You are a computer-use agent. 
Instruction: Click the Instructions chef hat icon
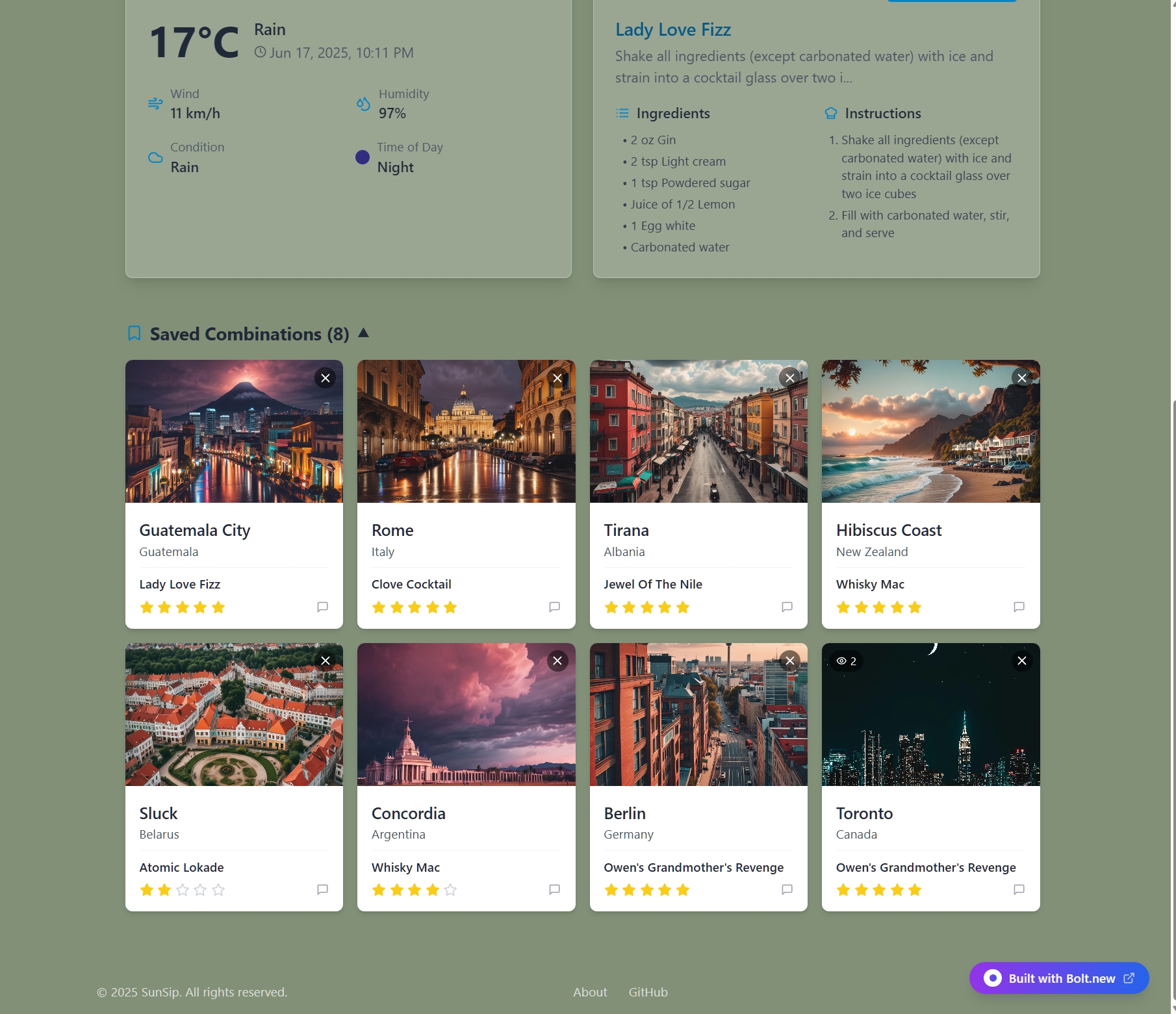tap(830, 113)
